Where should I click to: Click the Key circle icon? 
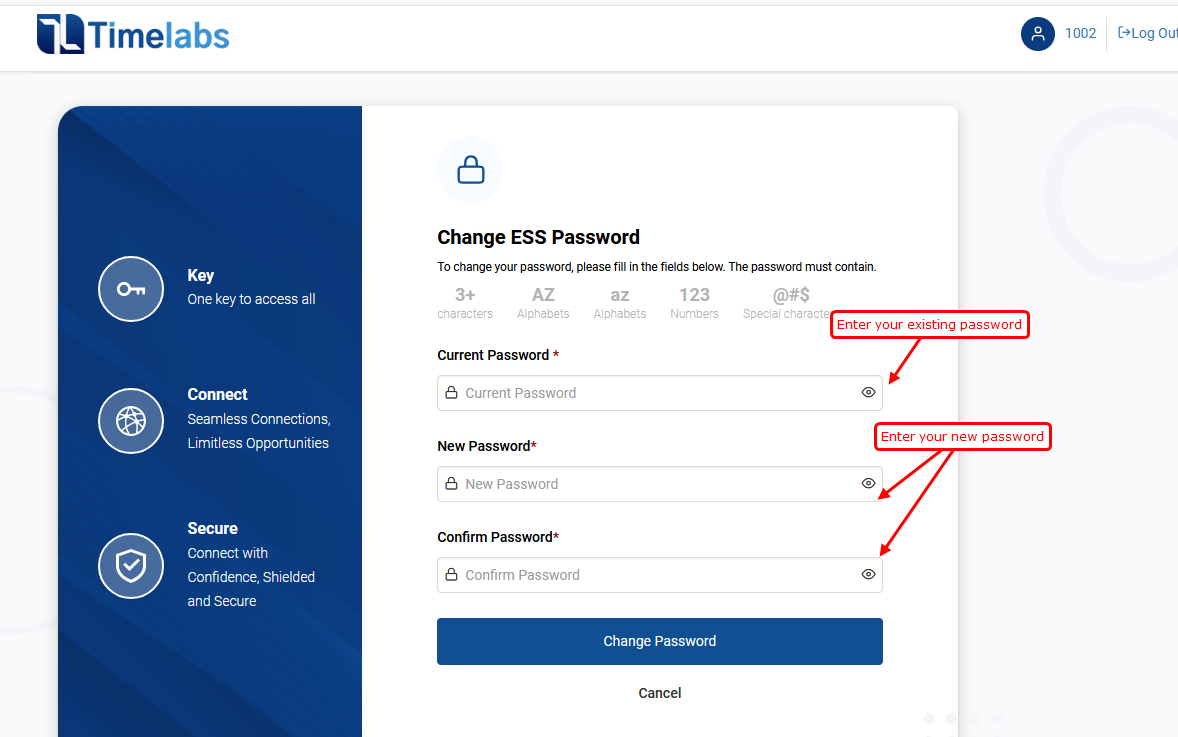(131, 289)
